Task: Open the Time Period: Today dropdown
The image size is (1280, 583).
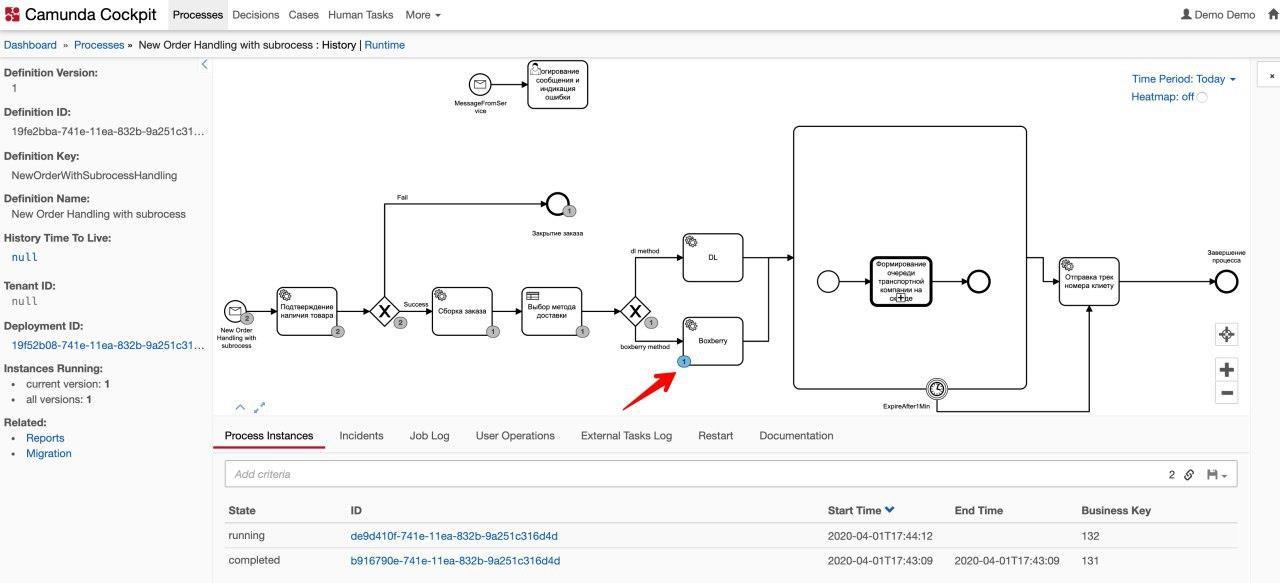Action: click(x=1183, y=79)
